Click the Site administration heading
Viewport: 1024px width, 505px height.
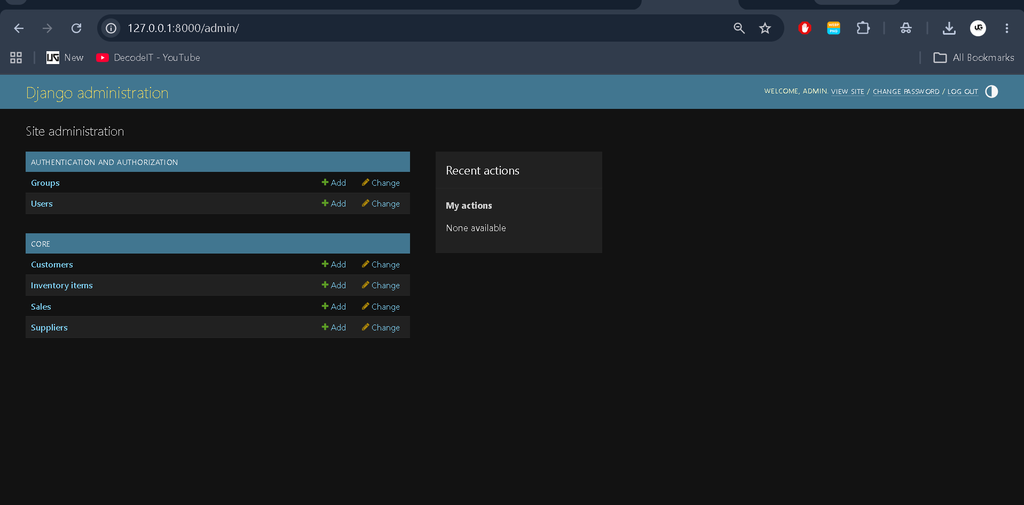point(75,131)
